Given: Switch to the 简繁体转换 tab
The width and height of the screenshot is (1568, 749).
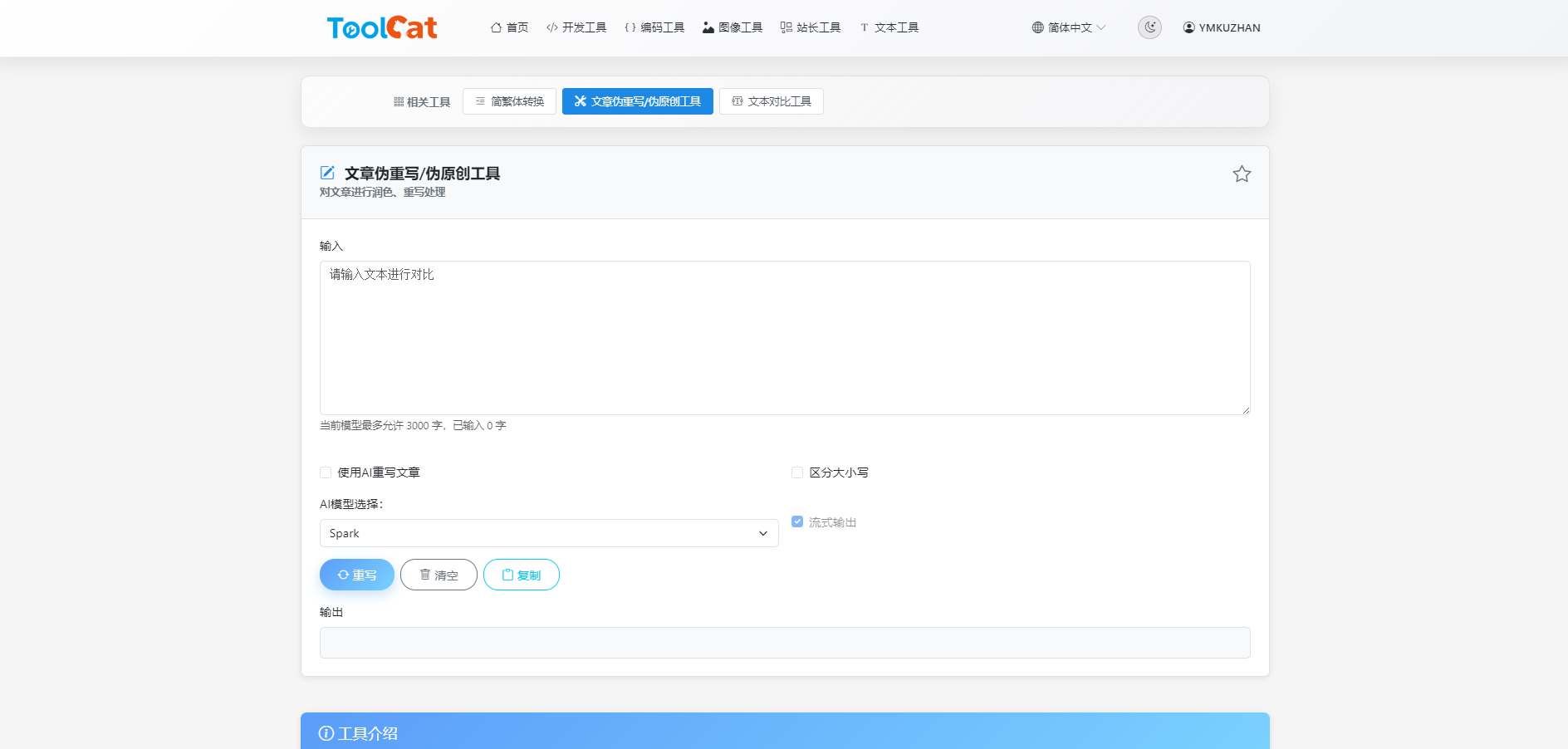Looking at the screenshot, I should point(509,101).
